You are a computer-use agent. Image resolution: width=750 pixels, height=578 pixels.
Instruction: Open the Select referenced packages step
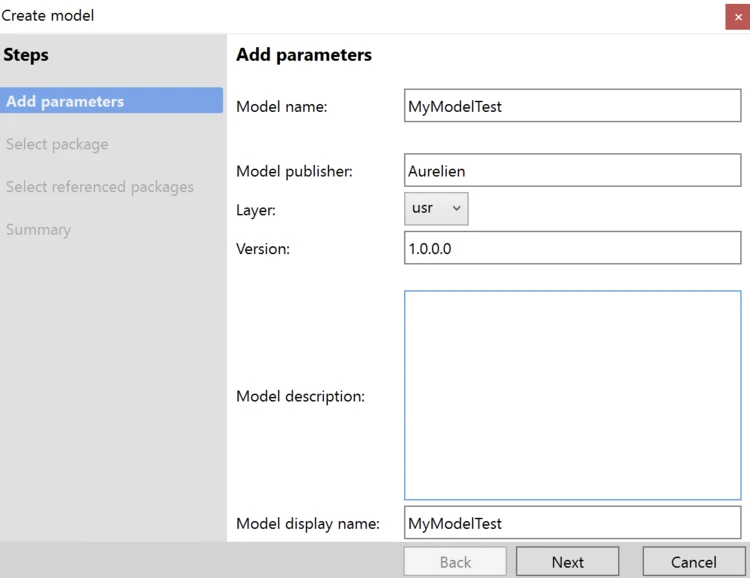coord(100,187)
